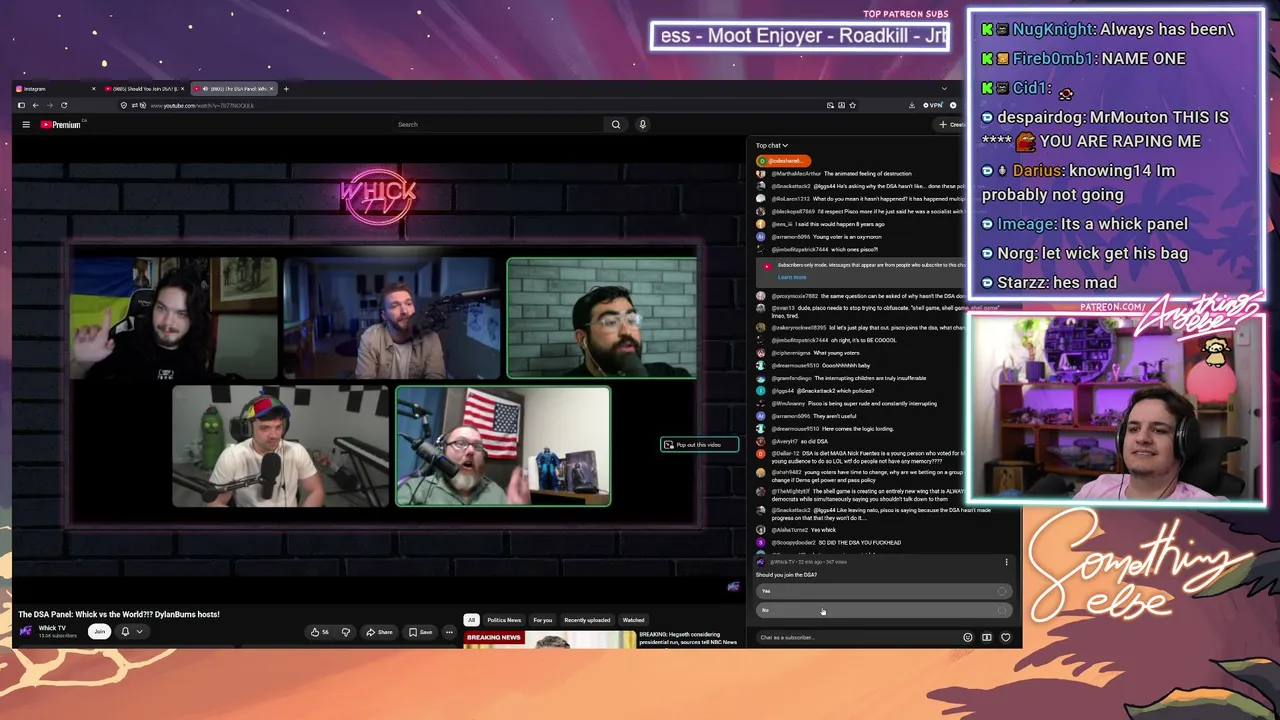1280x720 pixels.
Task: Select the Recently uploaded filter chip
Action: 588,620
